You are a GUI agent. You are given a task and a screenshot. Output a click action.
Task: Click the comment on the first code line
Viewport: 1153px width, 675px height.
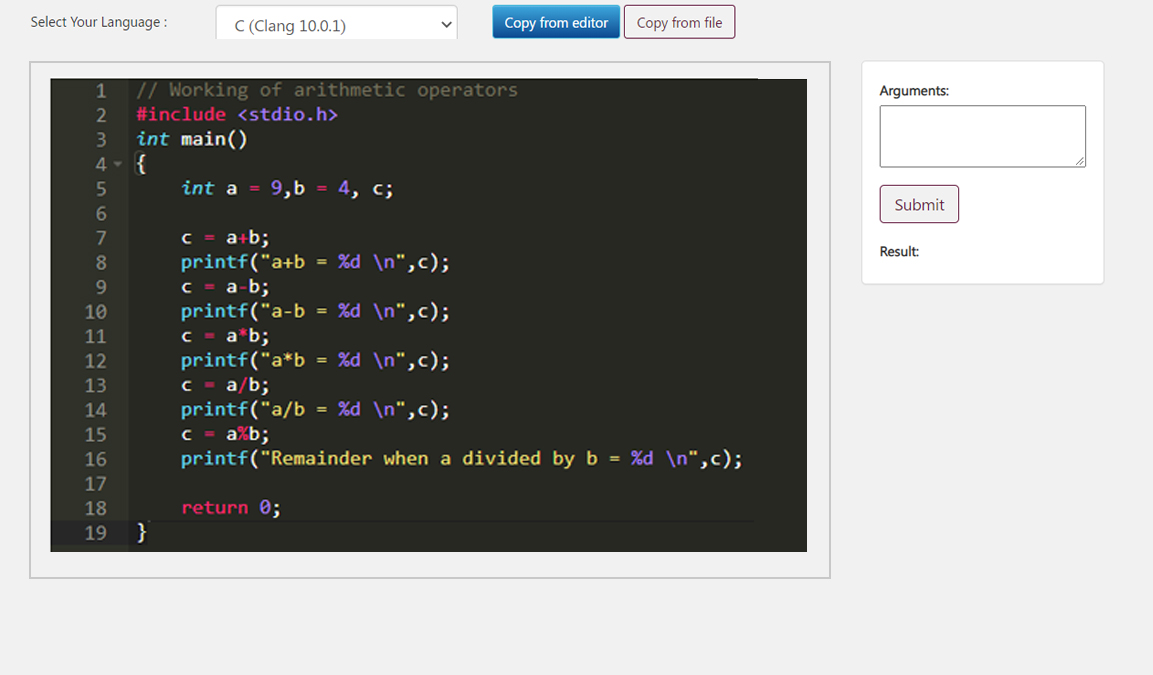[x=327, y=90]
